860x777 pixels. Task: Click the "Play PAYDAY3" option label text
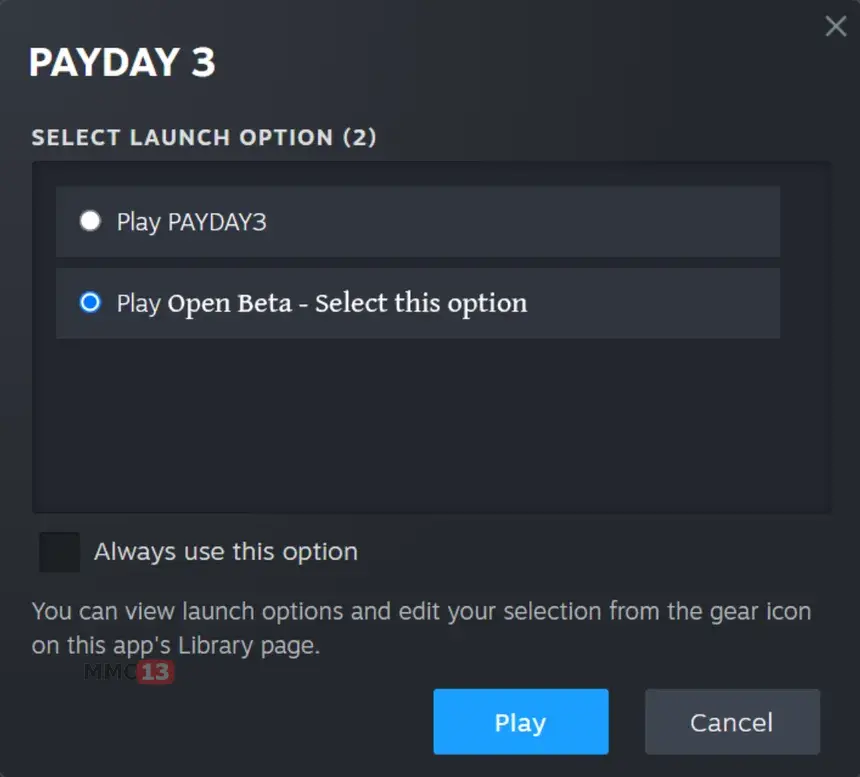click(191, 222)
